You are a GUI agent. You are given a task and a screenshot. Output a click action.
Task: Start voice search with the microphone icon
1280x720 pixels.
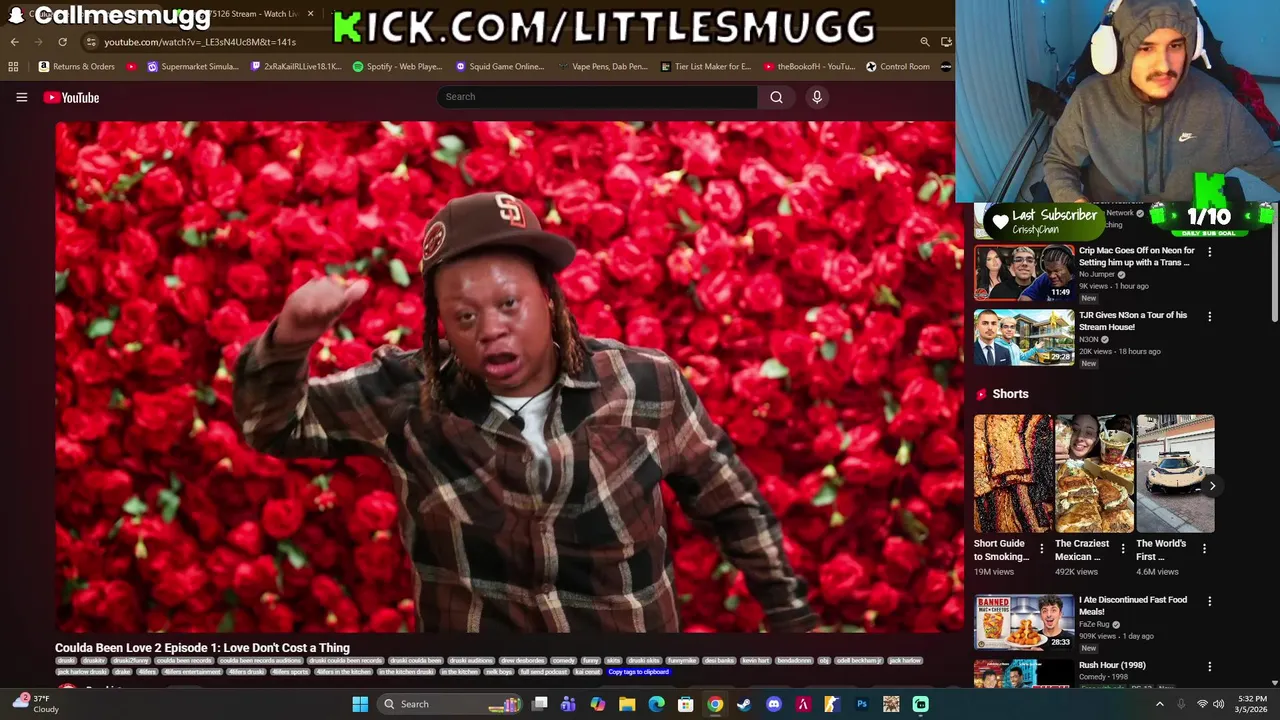817,97
